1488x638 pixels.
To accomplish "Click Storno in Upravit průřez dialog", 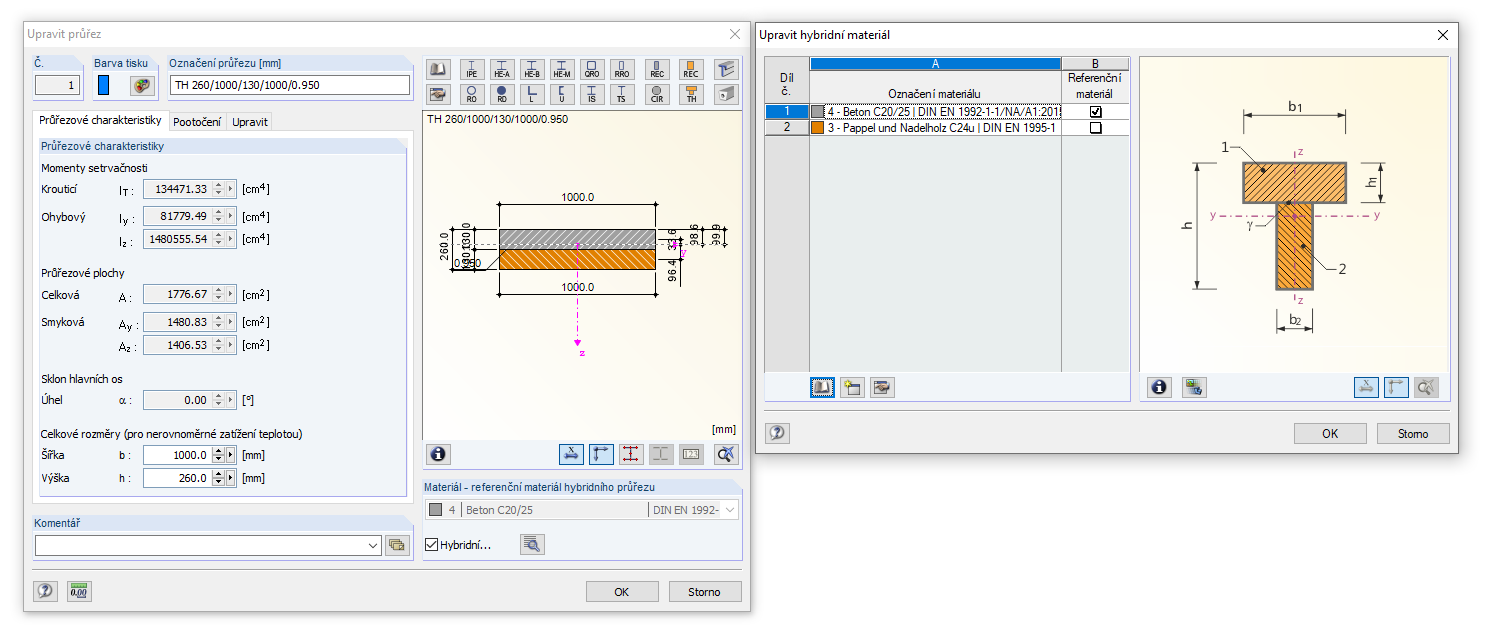I will (705, 592).
